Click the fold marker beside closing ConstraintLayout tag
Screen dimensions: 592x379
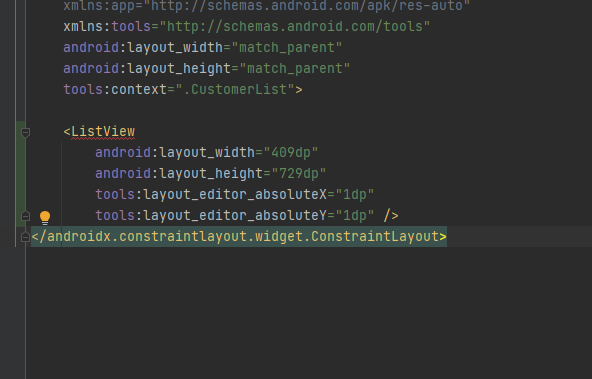pos(25,237)
